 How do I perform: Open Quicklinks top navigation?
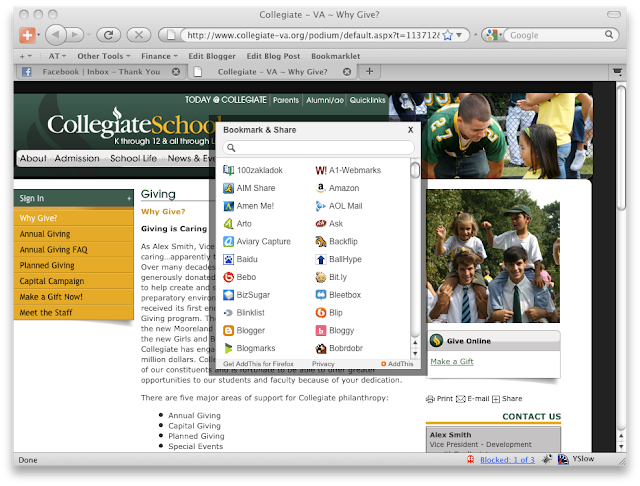[x=367, y=100]
